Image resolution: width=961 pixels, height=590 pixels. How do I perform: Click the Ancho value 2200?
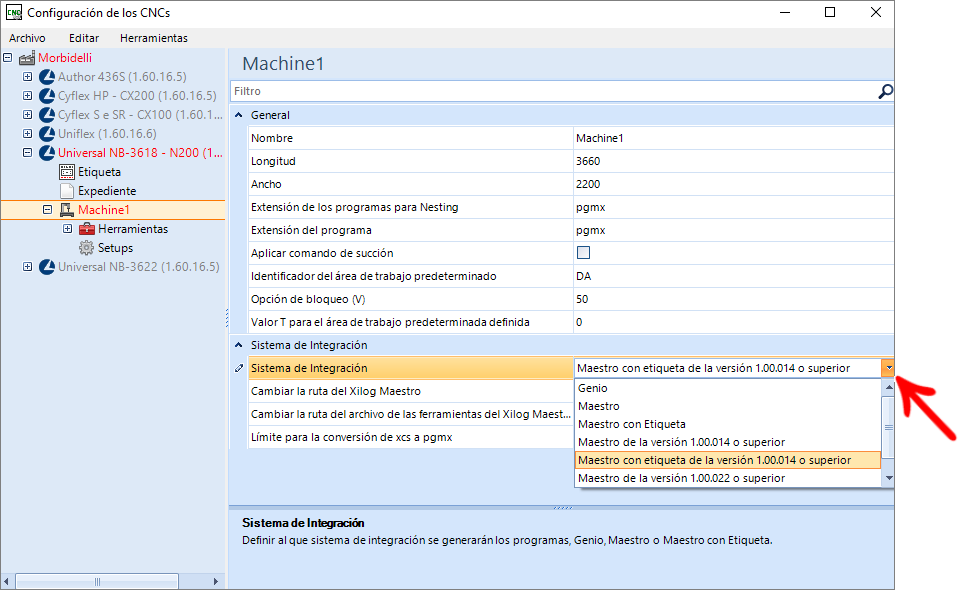pos(733,184)
